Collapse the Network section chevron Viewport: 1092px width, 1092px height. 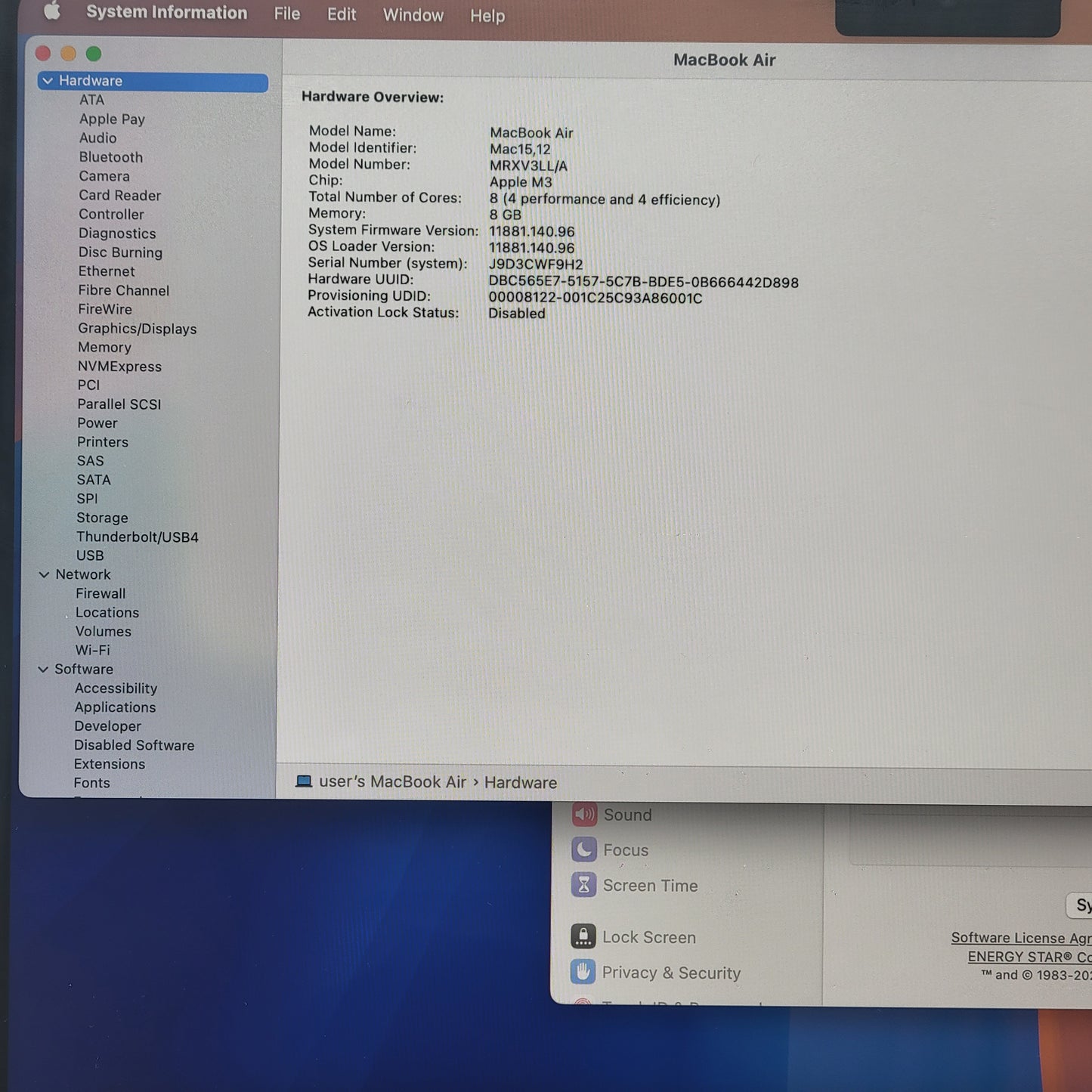click(44, 574)
